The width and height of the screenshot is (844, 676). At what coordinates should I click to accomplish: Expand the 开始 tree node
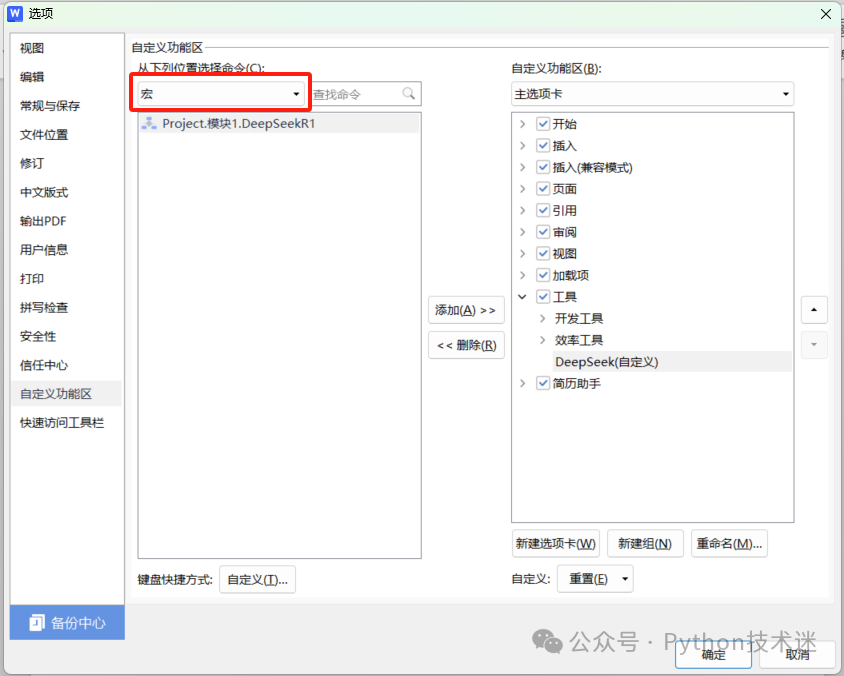[522, 124]
